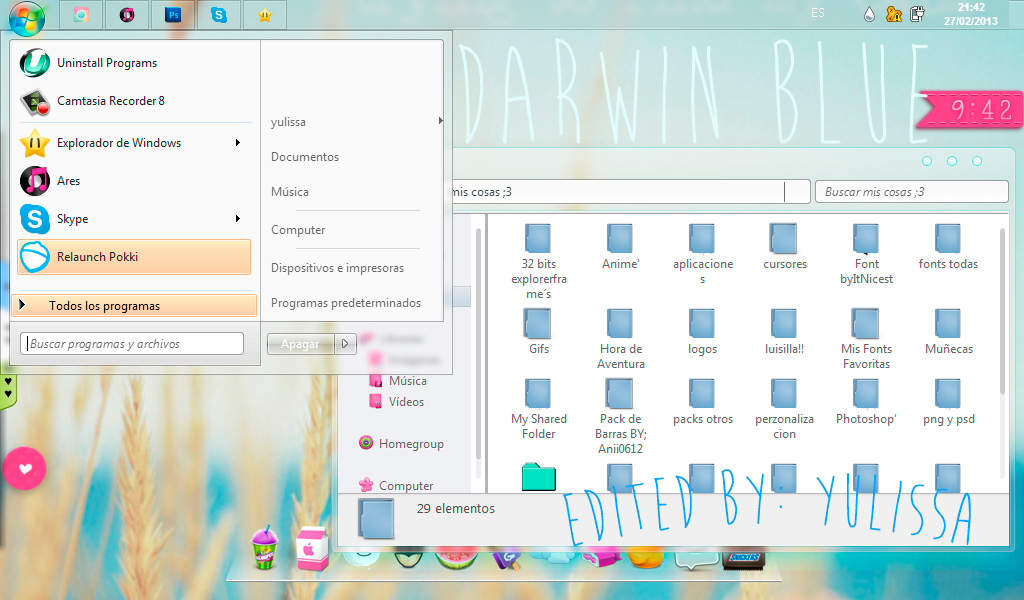
Task: Click the pink 9:42 clock gadget
Action: point(970,110)
